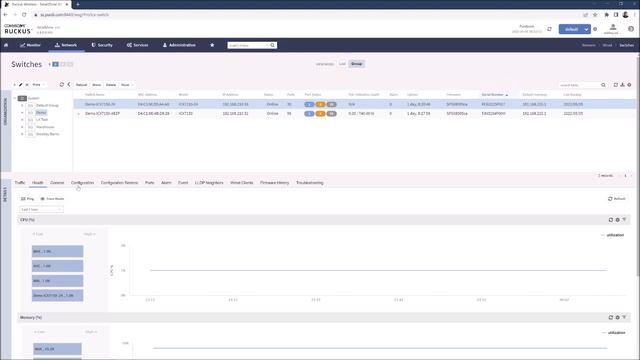Switch to the Traffic tab
The width and height of the screenshot is (640, 360).
pyautogui.click(x=20, y=183)
